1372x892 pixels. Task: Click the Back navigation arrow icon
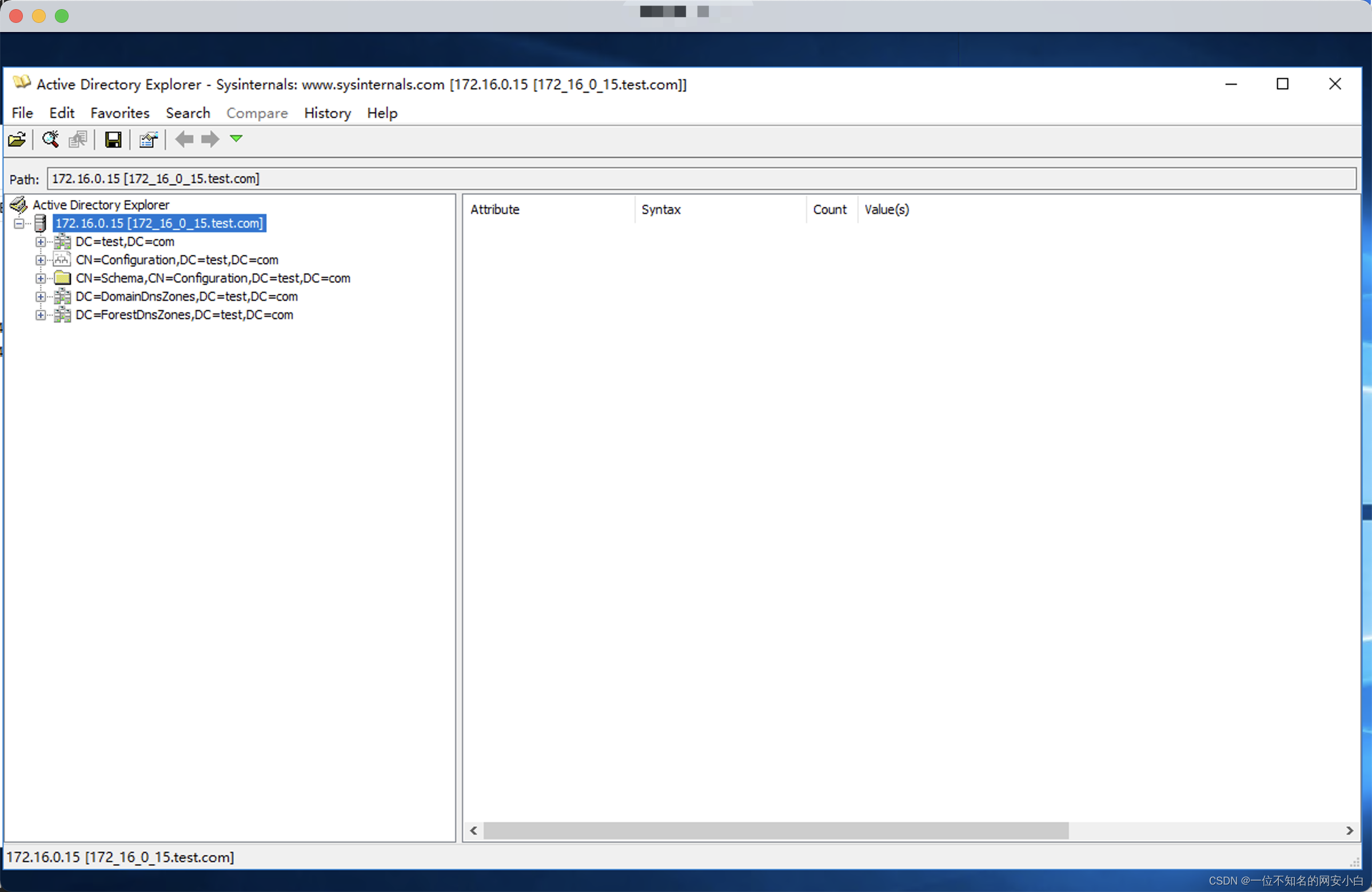pyautogui.click(x=184, y=140)
